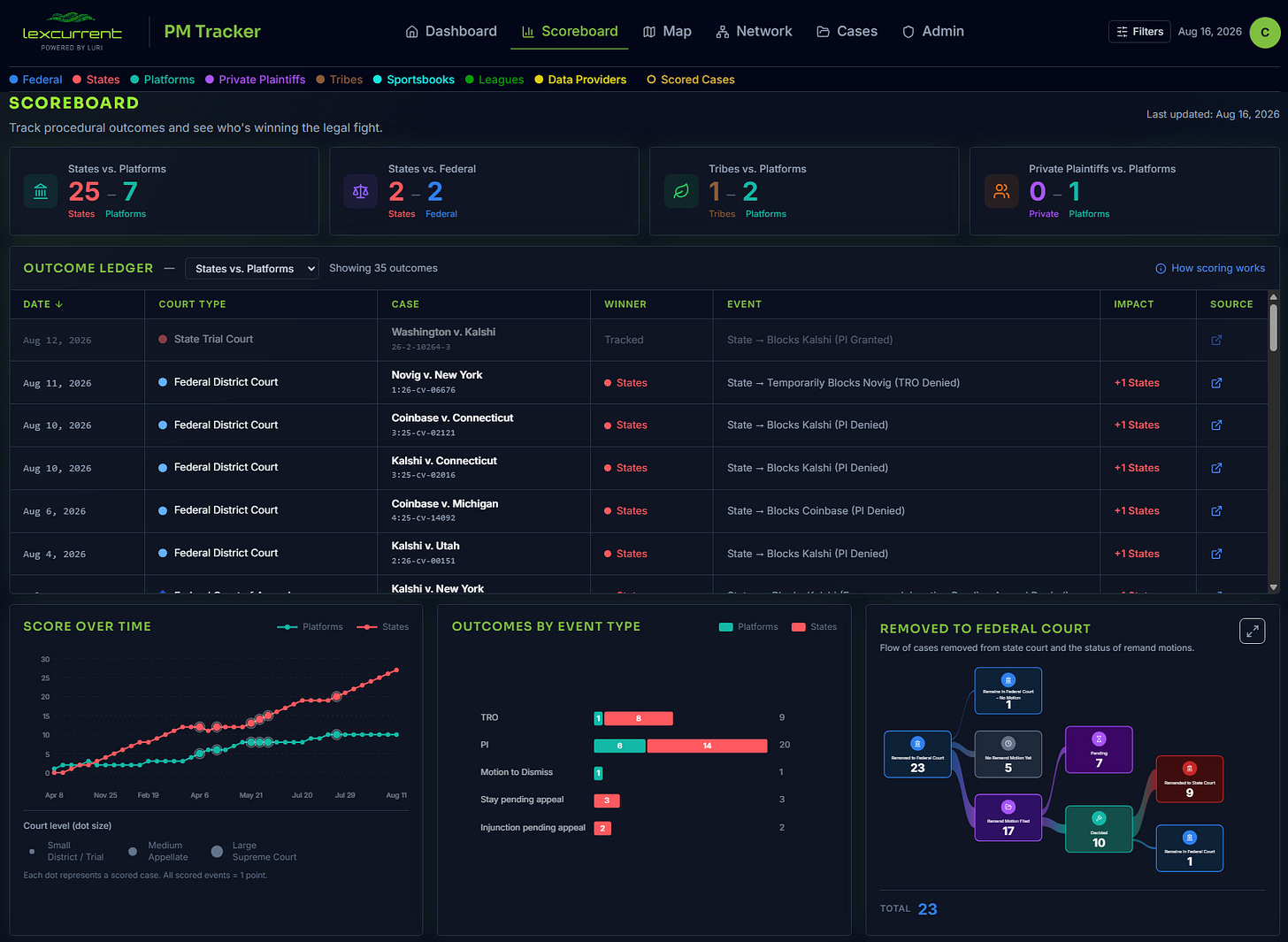Open the Network tab
The image size is (1288, 942).
click(x=754, y=31)
